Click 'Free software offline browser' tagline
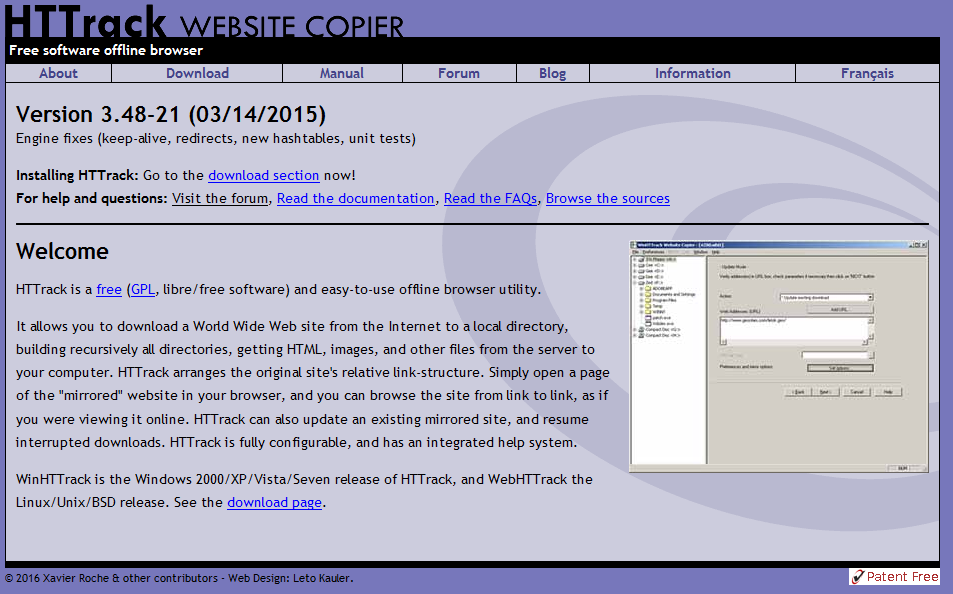The width and height of the screenshot is (953, 594). tap(106, 50)
